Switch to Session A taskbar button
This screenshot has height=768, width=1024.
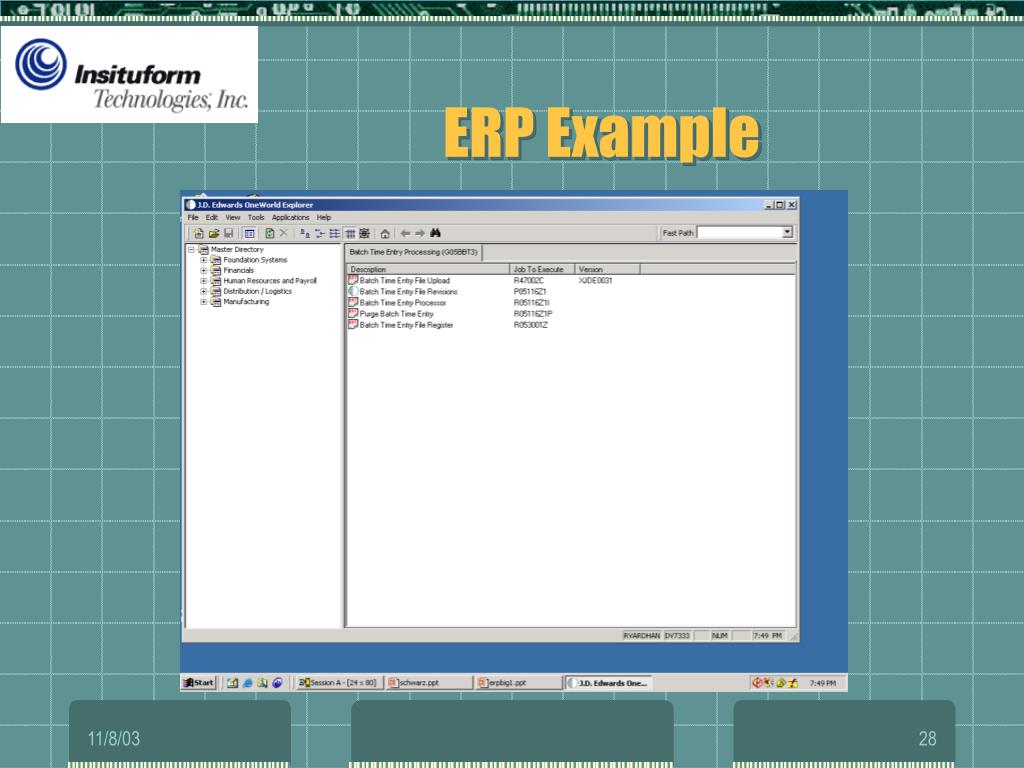(338, 682)
